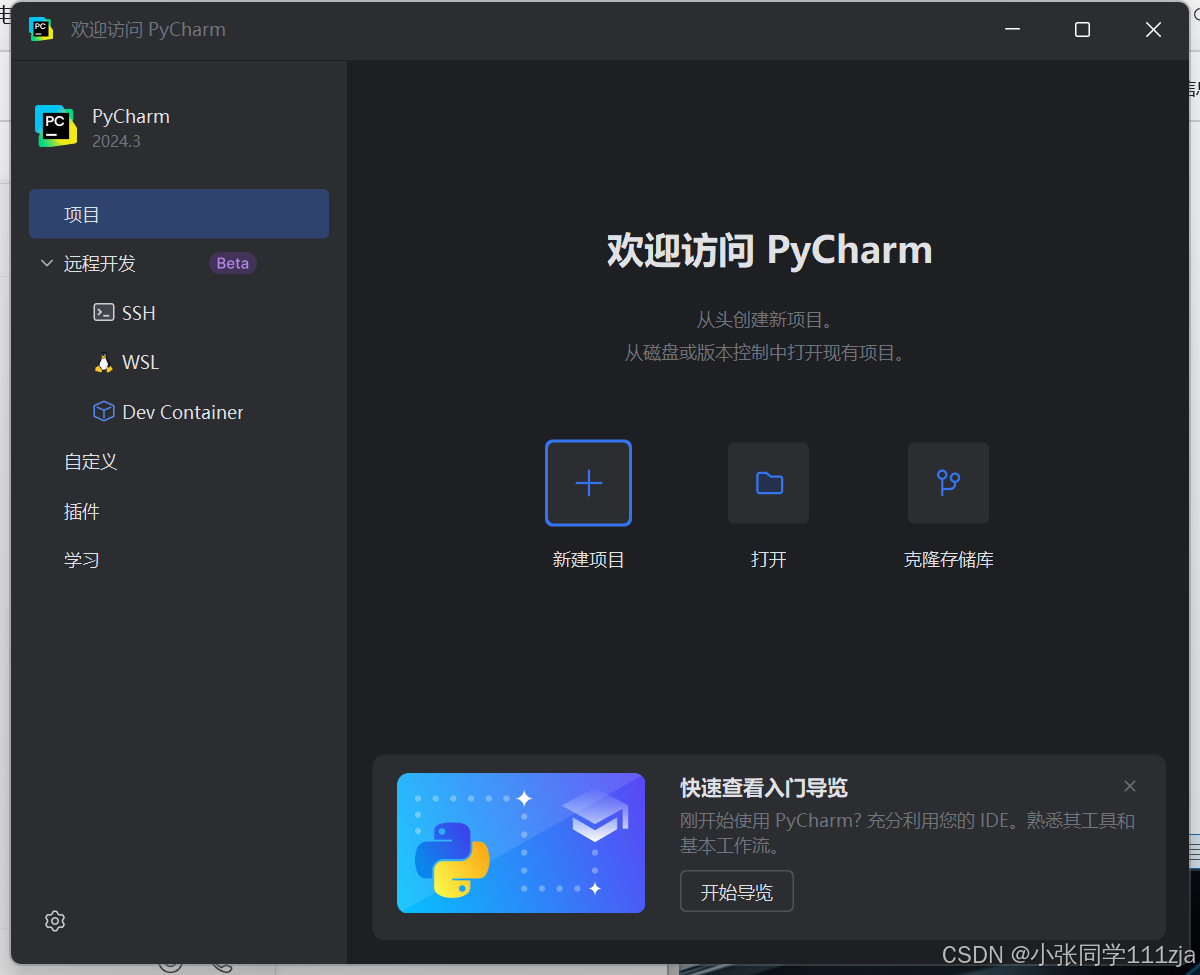Click the 新建项目 label
This screenshot has width=1200, height=975.
coord(588,560)
